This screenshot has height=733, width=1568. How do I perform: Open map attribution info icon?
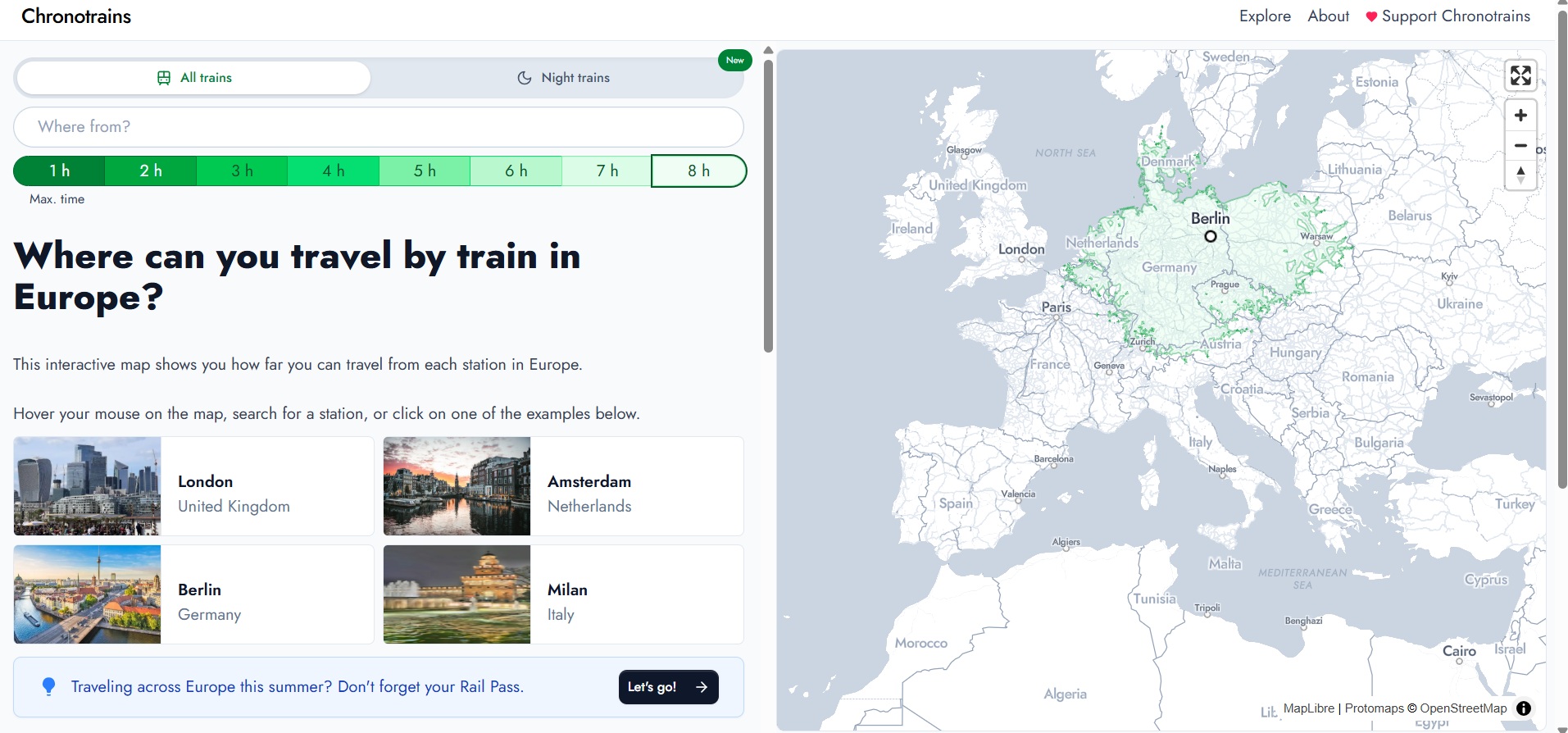pos(1523,708)
